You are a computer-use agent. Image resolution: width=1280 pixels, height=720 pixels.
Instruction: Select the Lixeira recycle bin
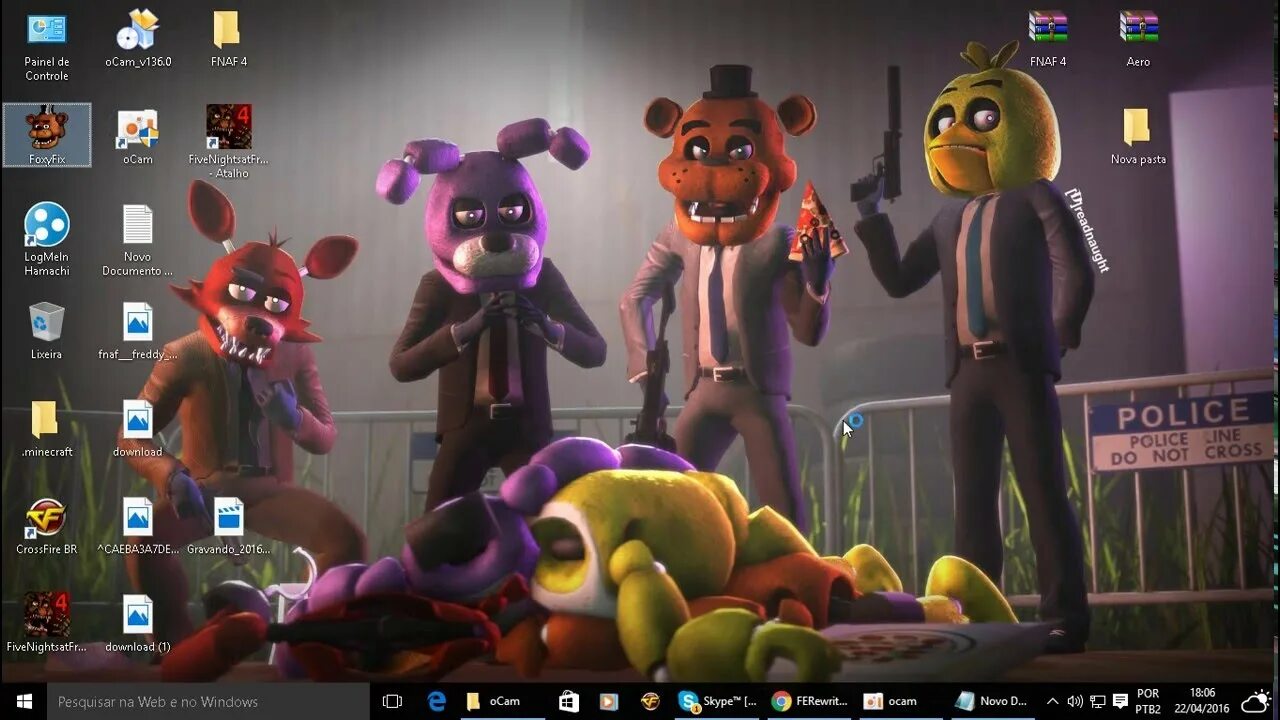tap(46, 331)
